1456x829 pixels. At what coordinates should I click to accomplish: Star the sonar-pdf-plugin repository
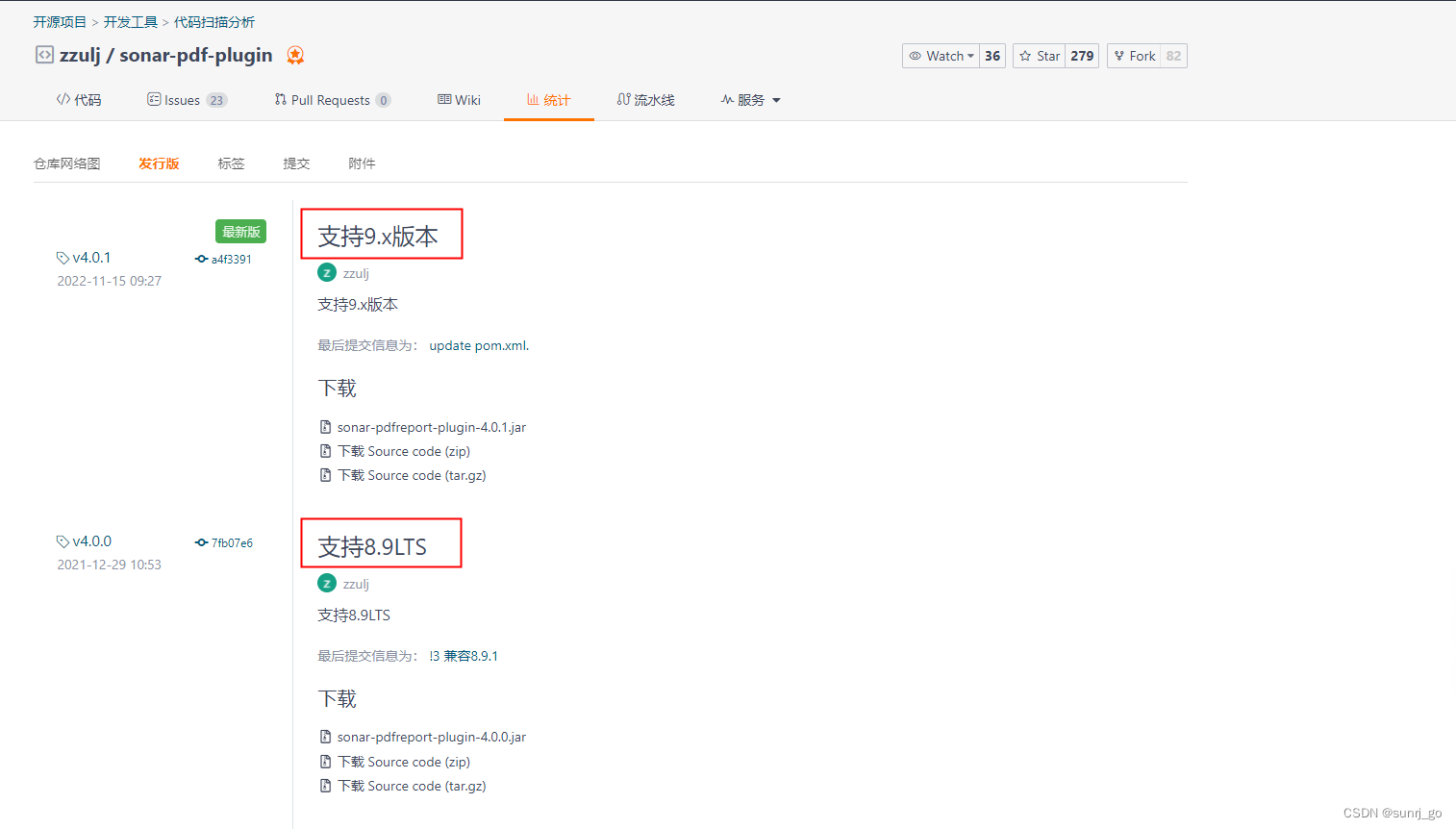[1039, 56]
